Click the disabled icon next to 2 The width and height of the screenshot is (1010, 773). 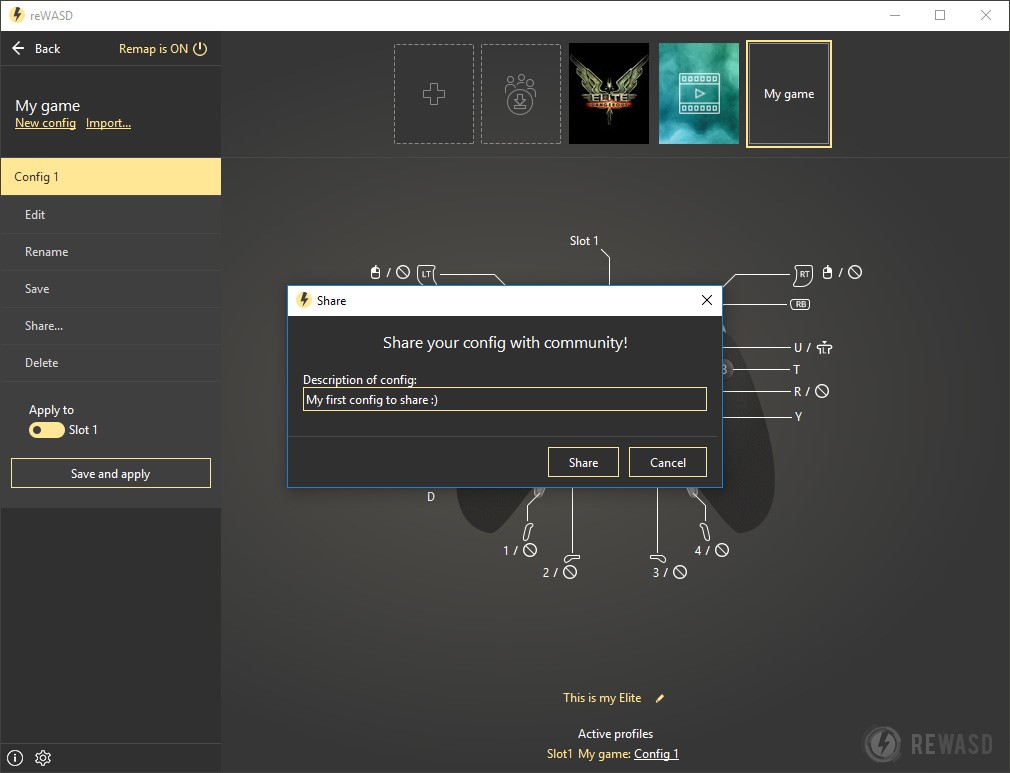pyautogui.click(x=570, y=572)
